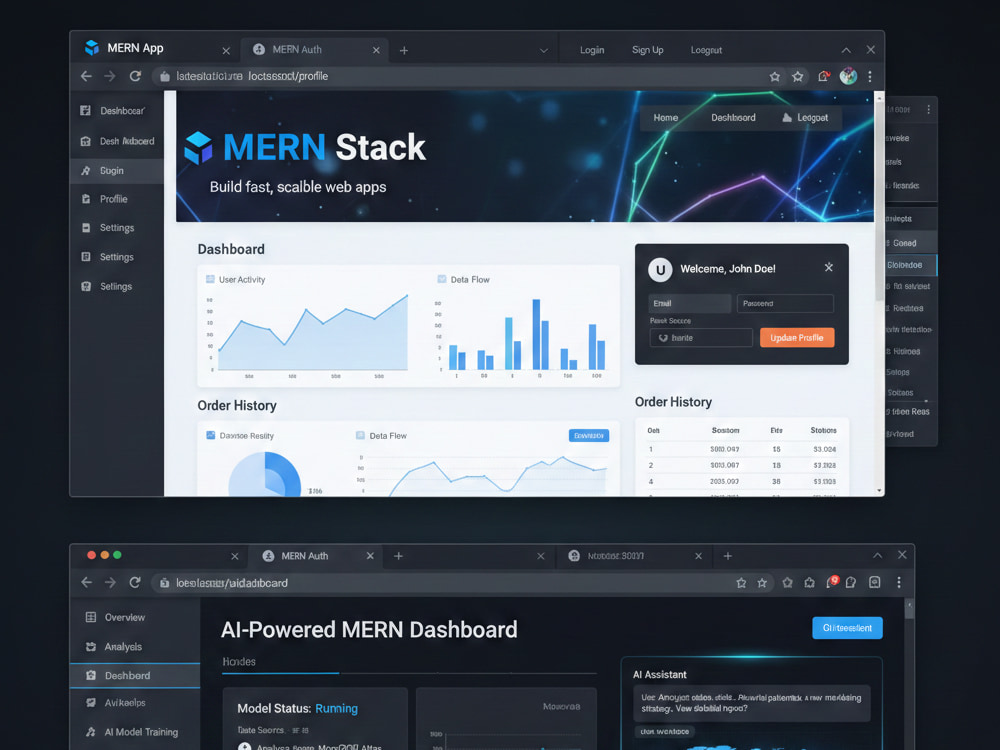This screenshot has height=750, width=1000.
Task: Switch to MERN Auth tab in top window
Action: (x=316, y=50)
